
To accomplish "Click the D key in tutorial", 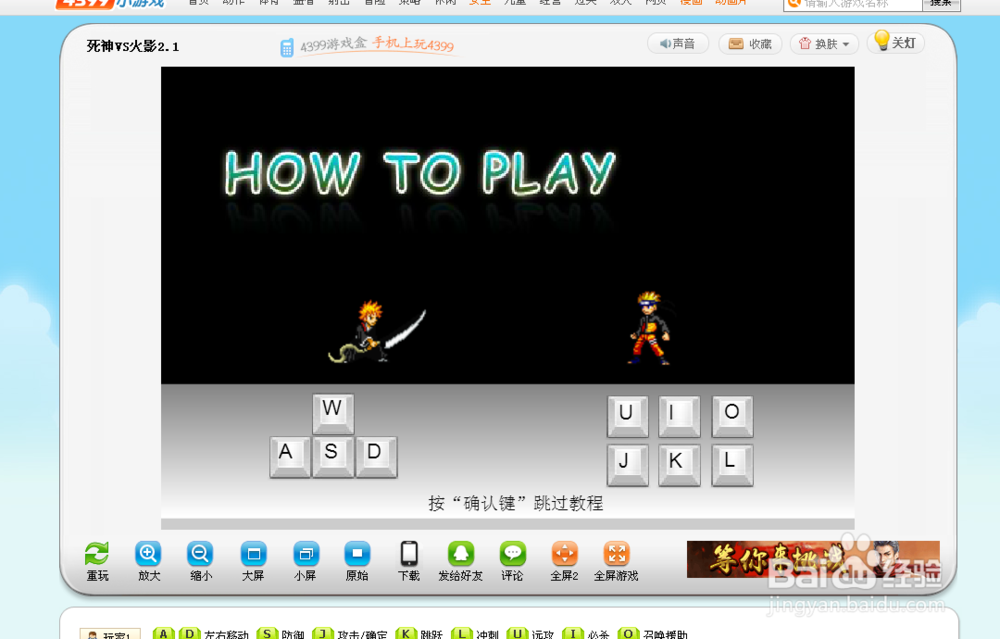I will coord(376,457).
